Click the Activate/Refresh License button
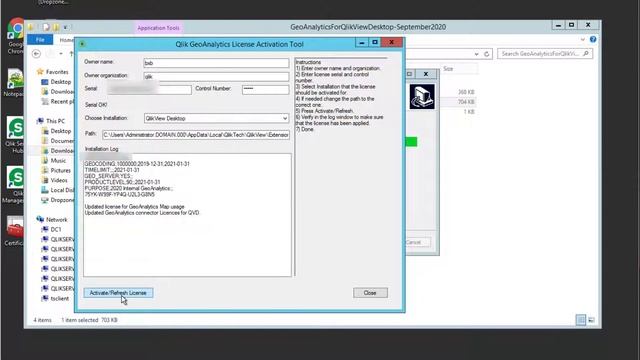The image size is (640, 360). 118,293
